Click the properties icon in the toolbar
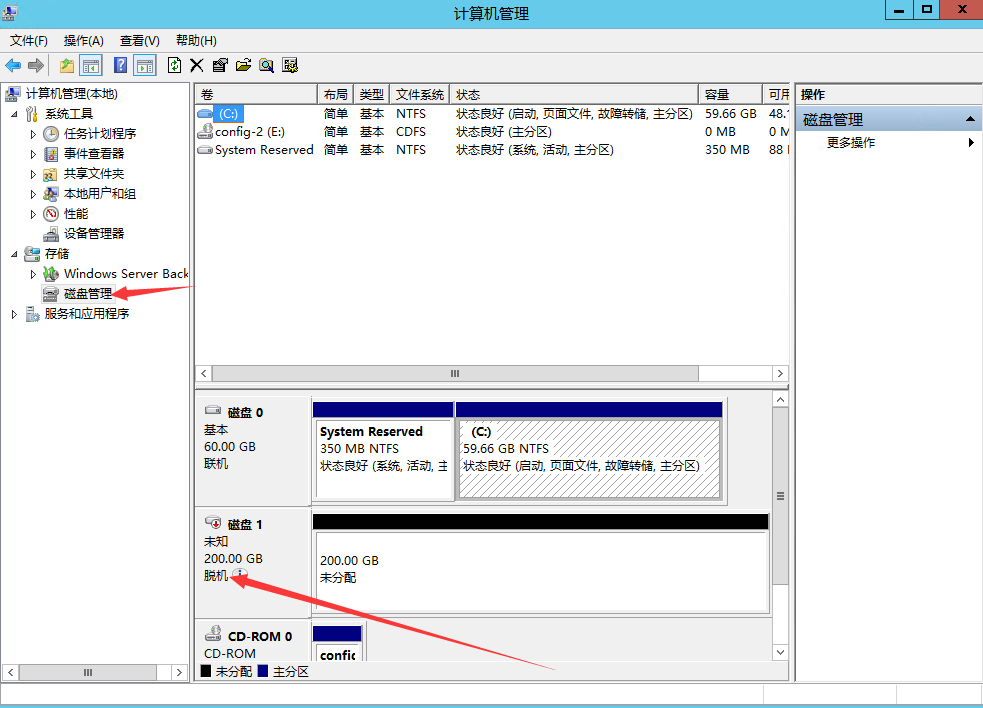Viewport: 983px width, 708px height. pos(220,65)
